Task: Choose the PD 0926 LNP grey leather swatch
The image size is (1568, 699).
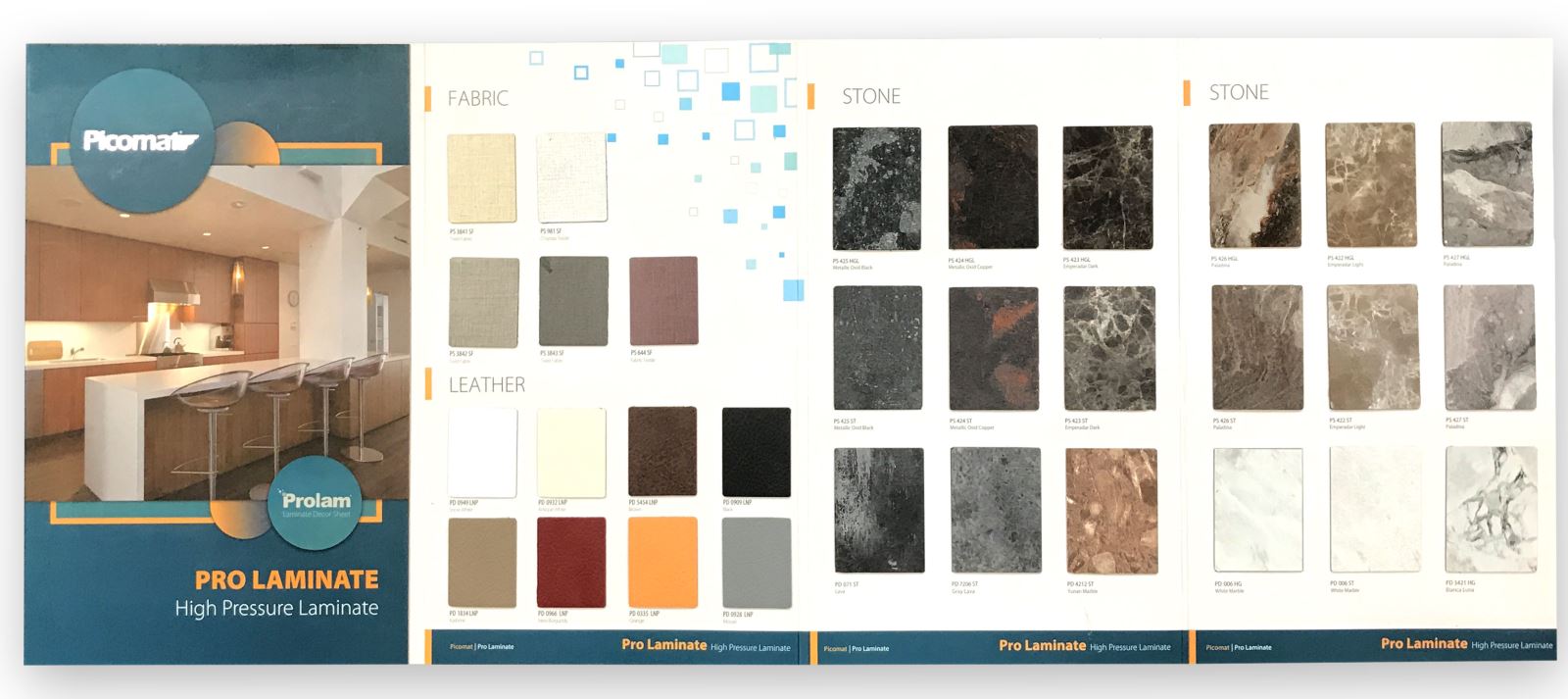Action: point(757,563)
